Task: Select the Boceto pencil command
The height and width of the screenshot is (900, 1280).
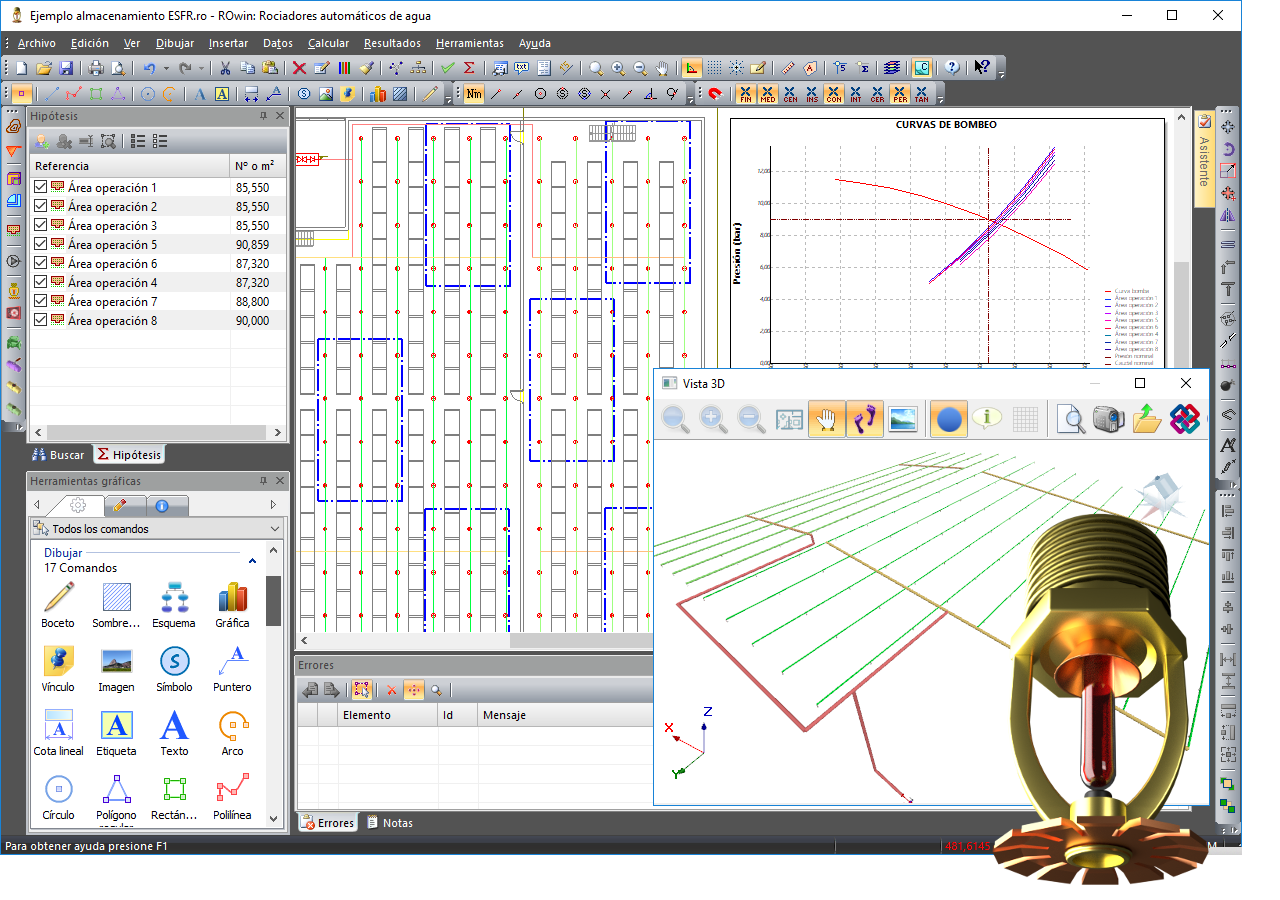Action: 58,605
